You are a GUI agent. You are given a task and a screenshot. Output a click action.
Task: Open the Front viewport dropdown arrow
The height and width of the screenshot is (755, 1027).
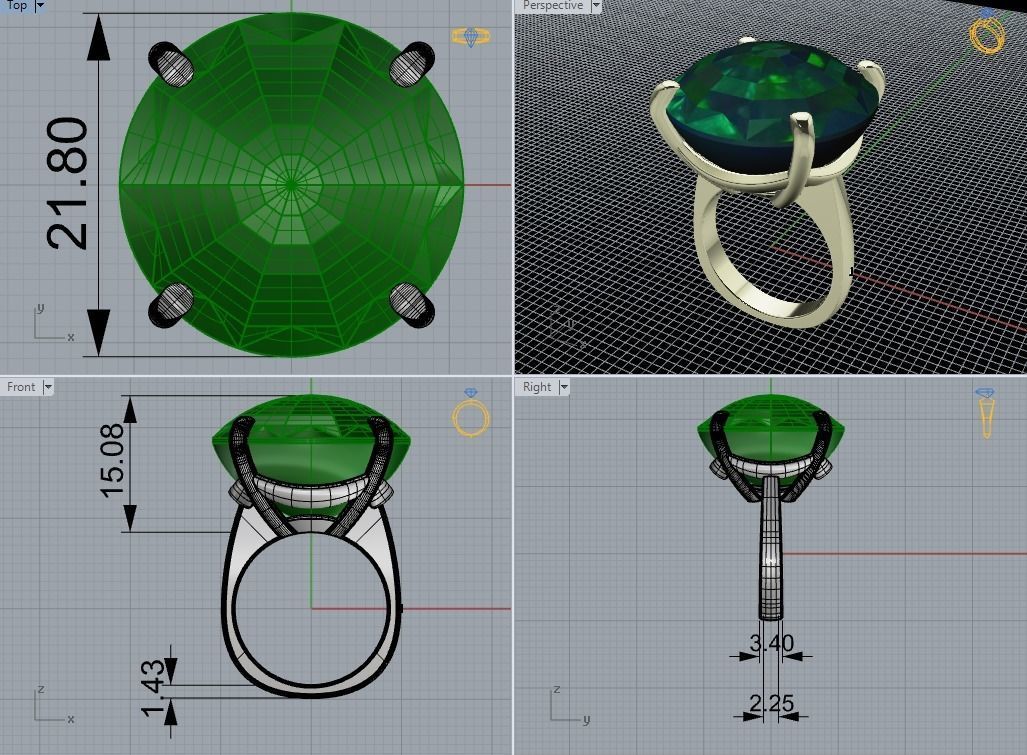(48, 387)
